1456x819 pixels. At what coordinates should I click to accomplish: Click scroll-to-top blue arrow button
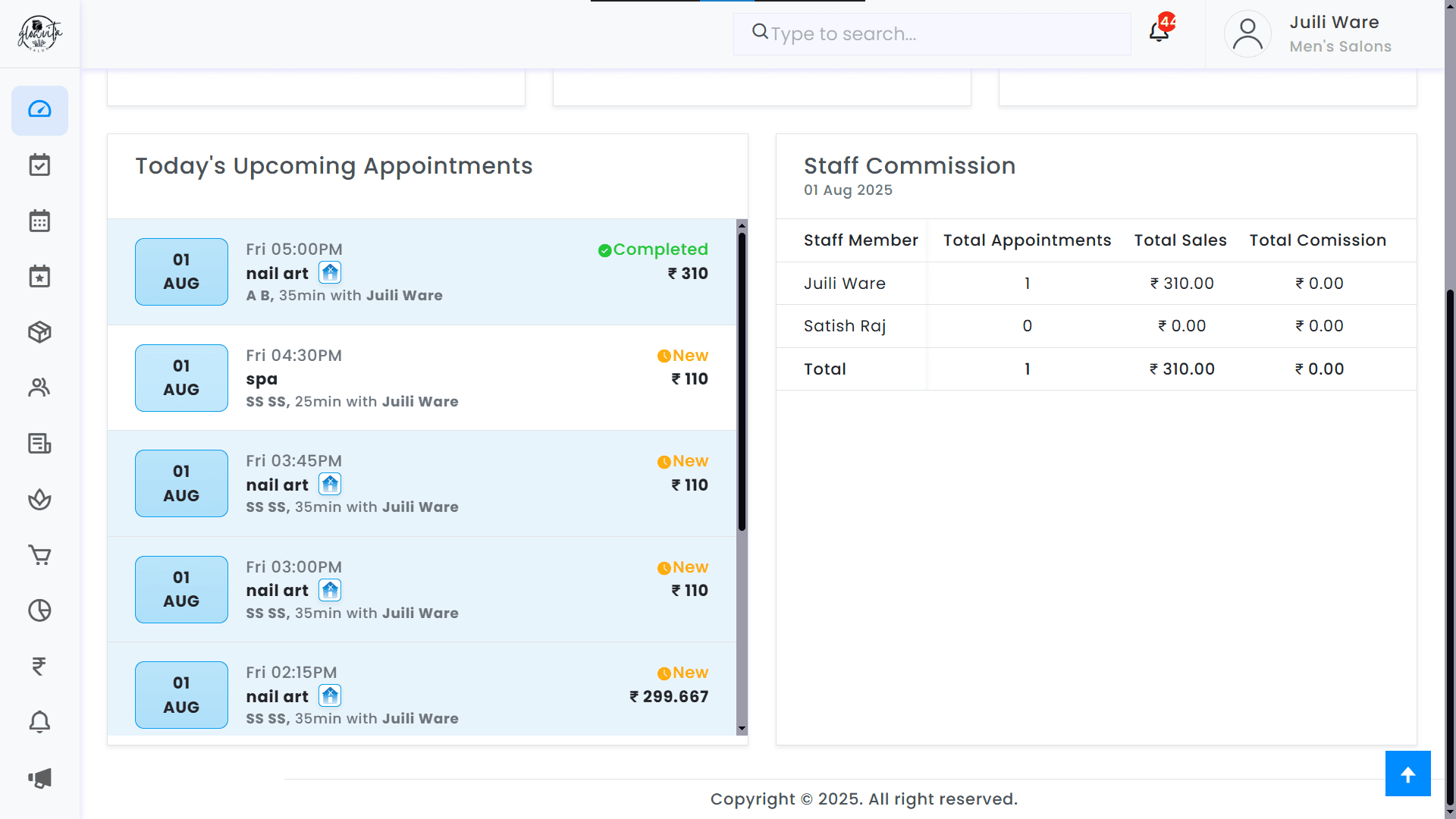pos(1407,773)
